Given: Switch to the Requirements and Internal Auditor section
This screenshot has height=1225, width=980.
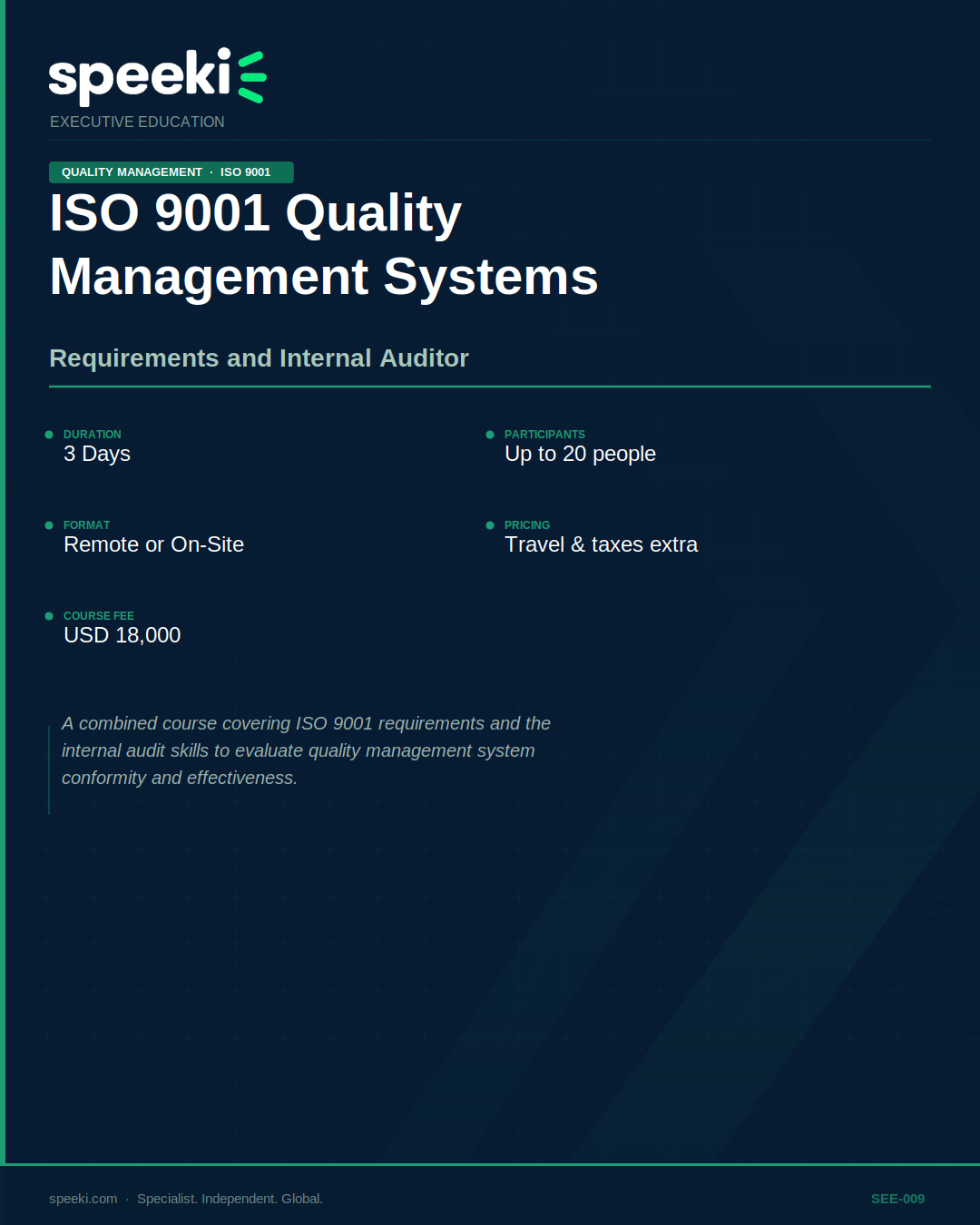Looking at the screenshot, I should point(259,358).
